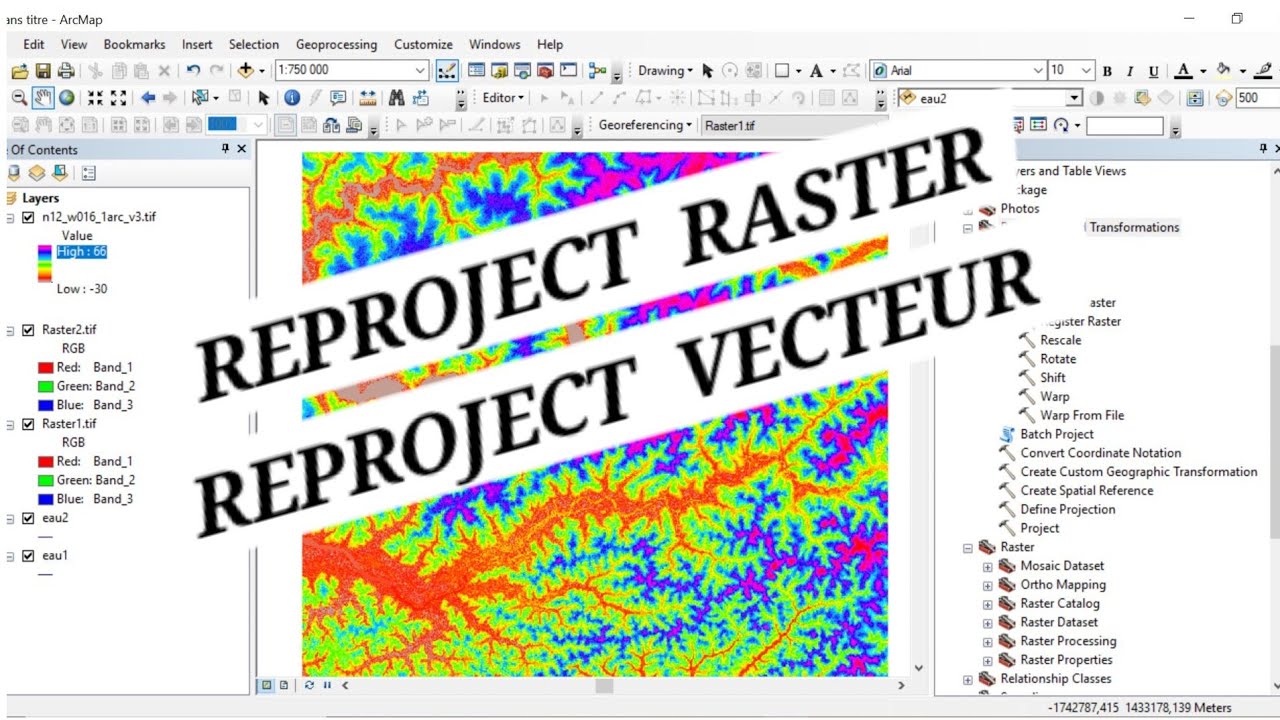
Task: Open the ArcToolbox window icon
Action: [545, 71]
